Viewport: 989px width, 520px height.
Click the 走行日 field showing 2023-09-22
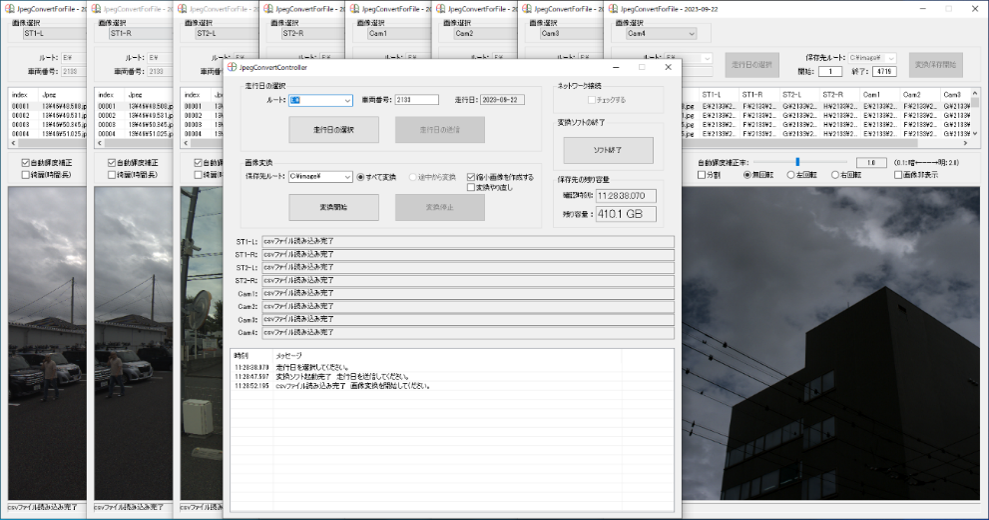pyautogui.click(x=502, y=100)
